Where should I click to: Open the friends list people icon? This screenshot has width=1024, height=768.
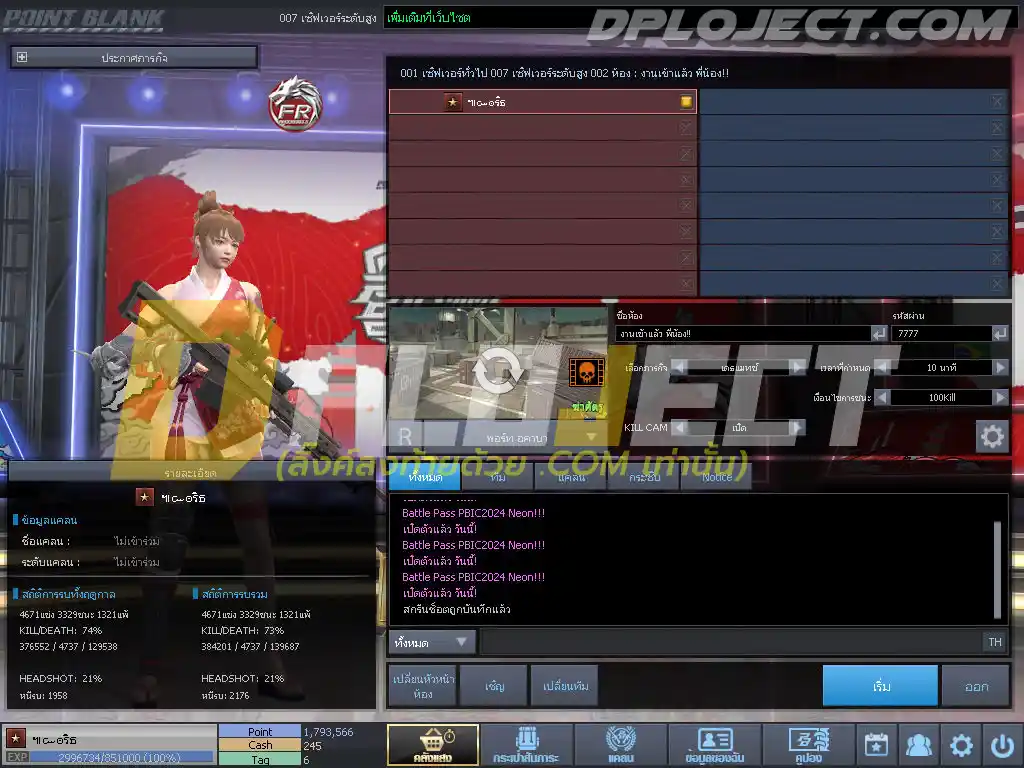(918, 744)
